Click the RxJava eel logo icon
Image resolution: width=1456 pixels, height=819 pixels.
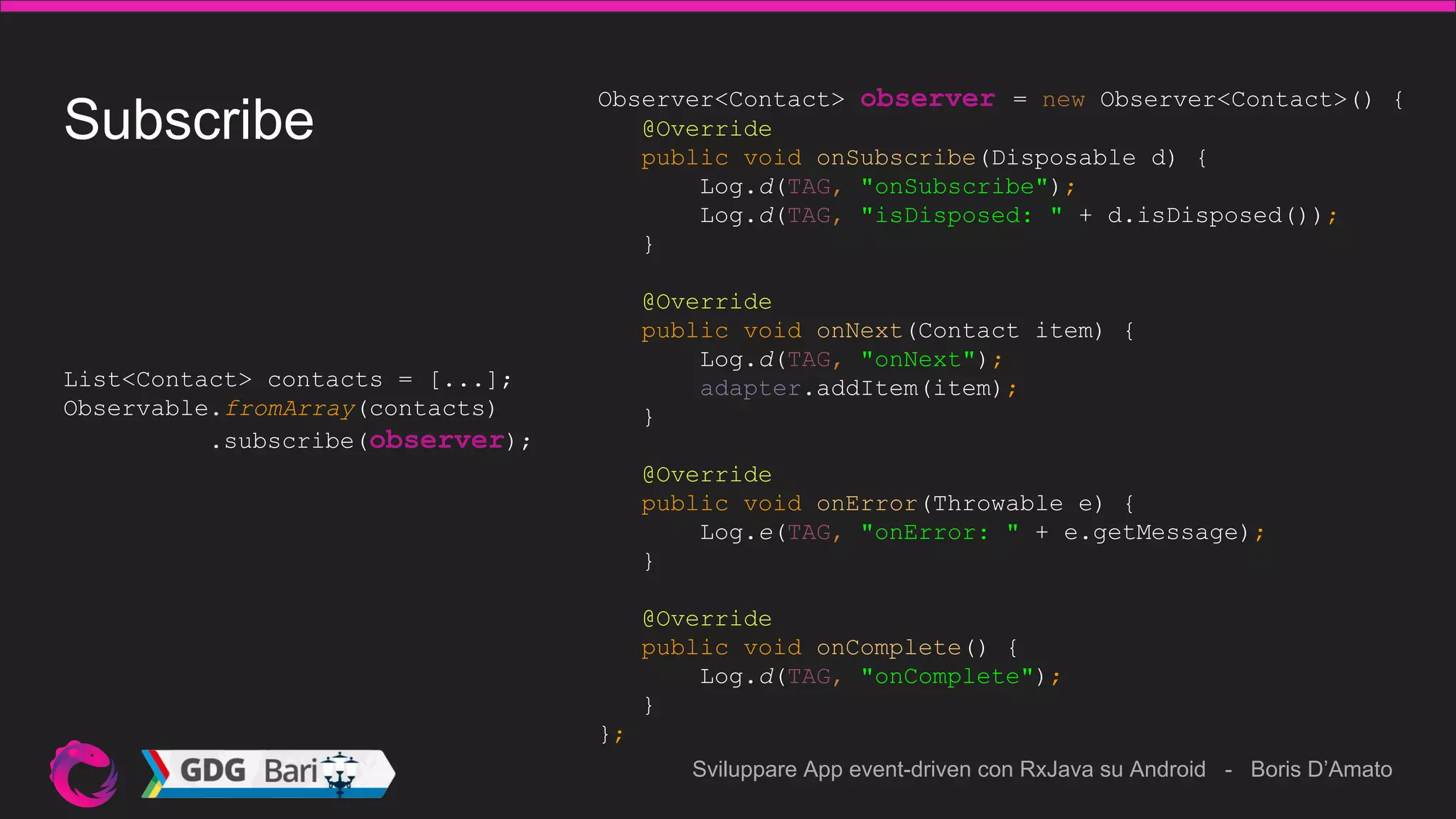tap(84, 773)
